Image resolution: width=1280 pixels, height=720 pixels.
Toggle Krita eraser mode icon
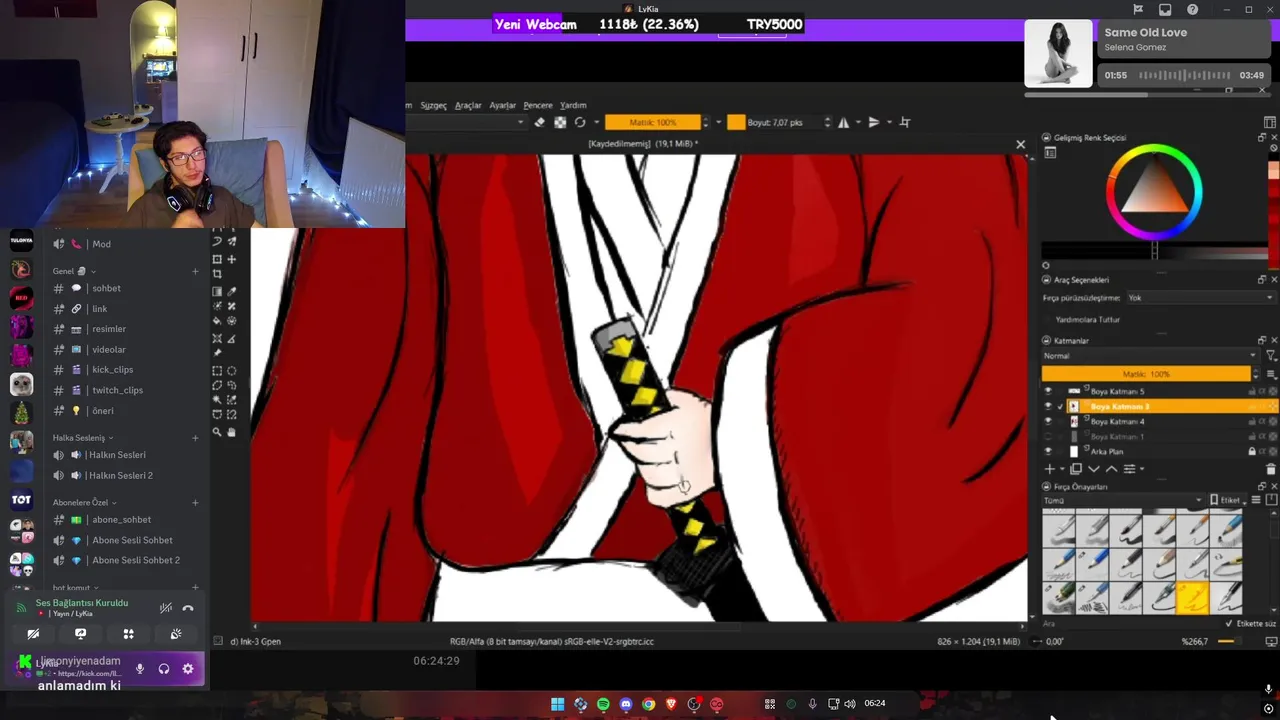[539, 122]
